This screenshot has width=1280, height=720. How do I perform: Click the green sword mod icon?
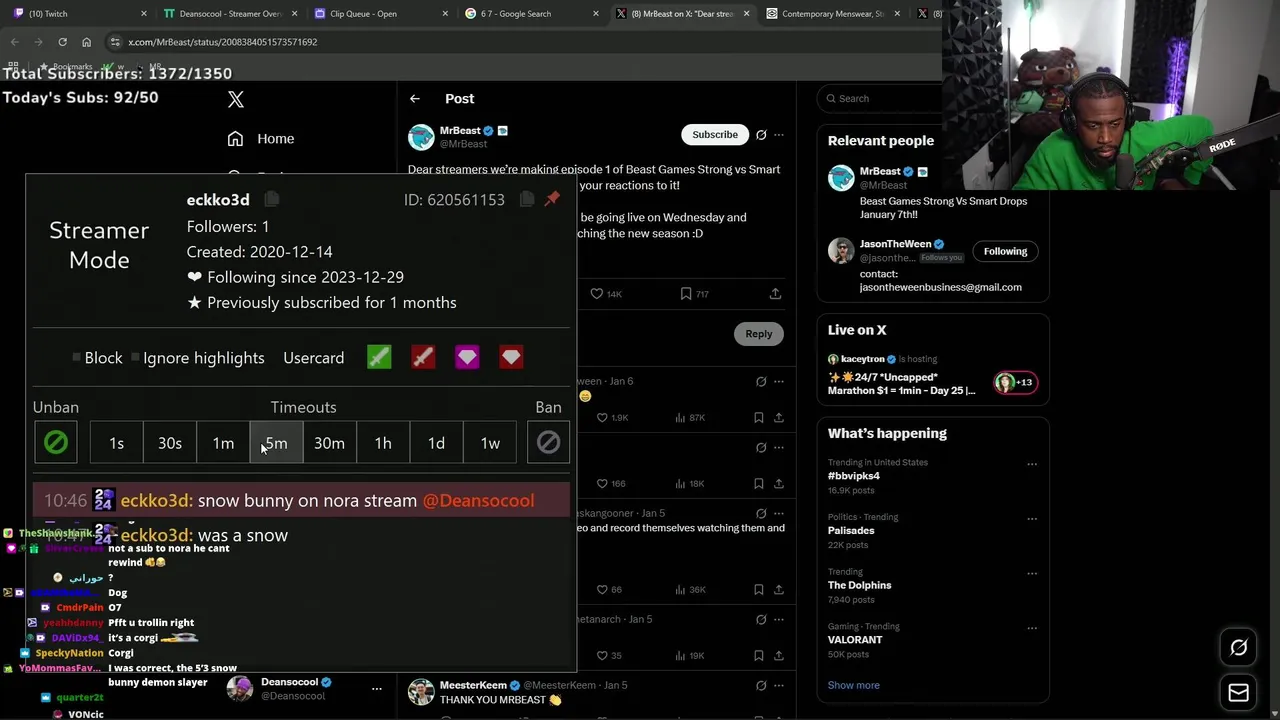point(379,357)
